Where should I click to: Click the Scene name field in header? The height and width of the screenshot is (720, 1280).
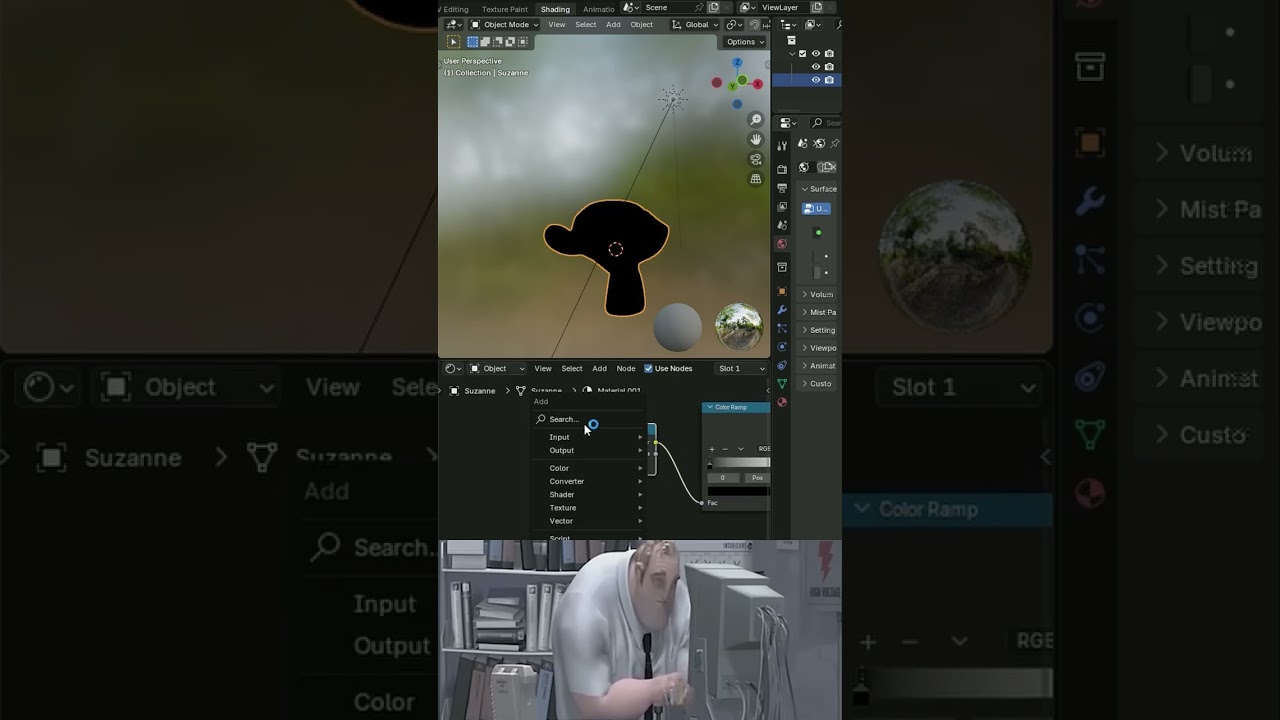click(x=666, y=8)
